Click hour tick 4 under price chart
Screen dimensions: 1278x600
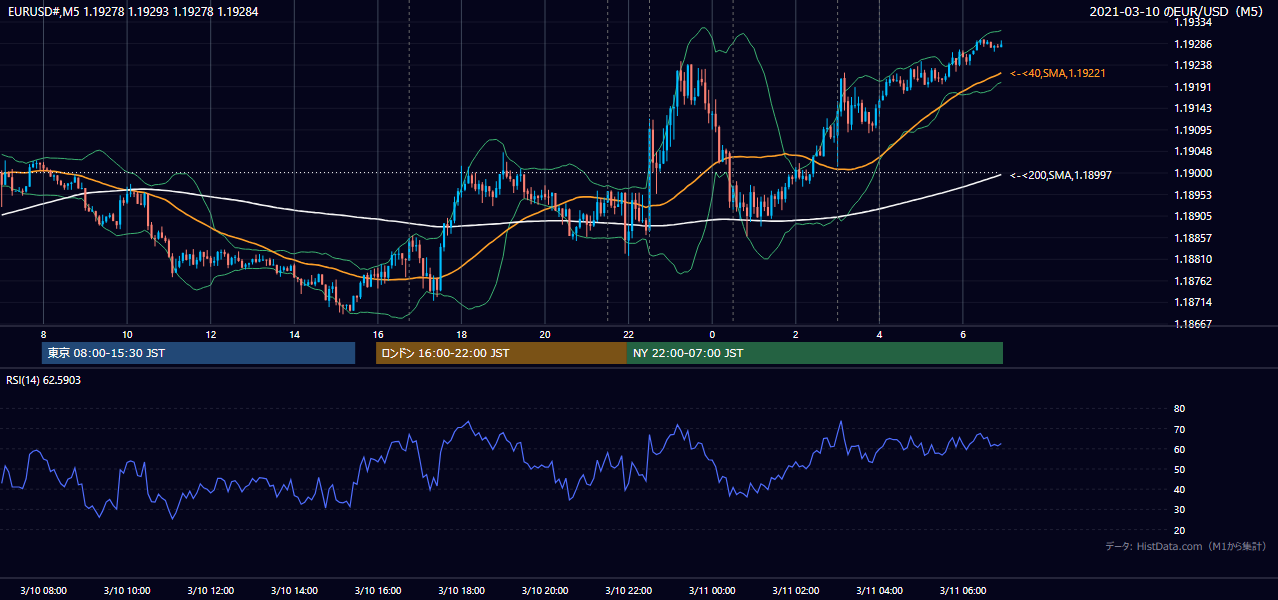(879, 334)
